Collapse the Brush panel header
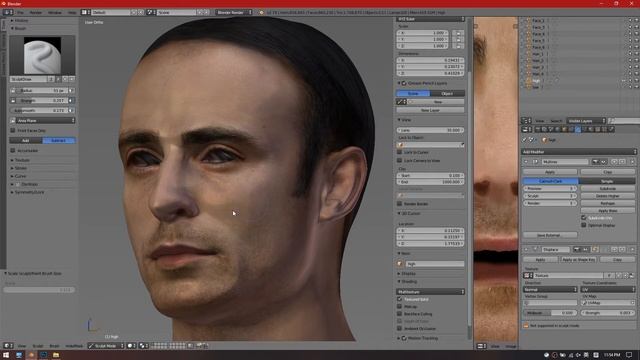 coord(20,29)
